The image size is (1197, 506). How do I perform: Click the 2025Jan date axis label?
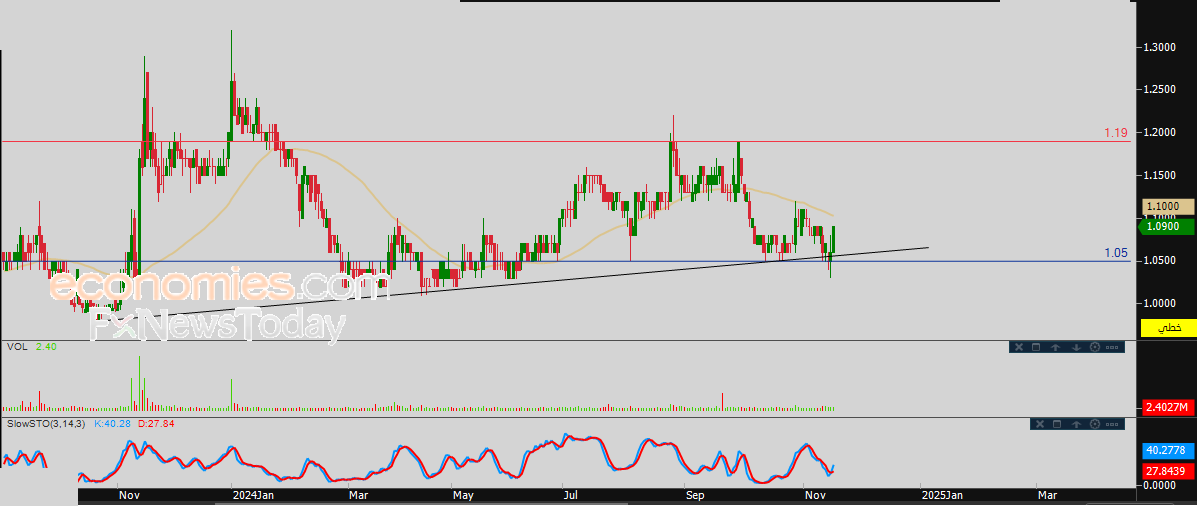click(x=942, y=496)
